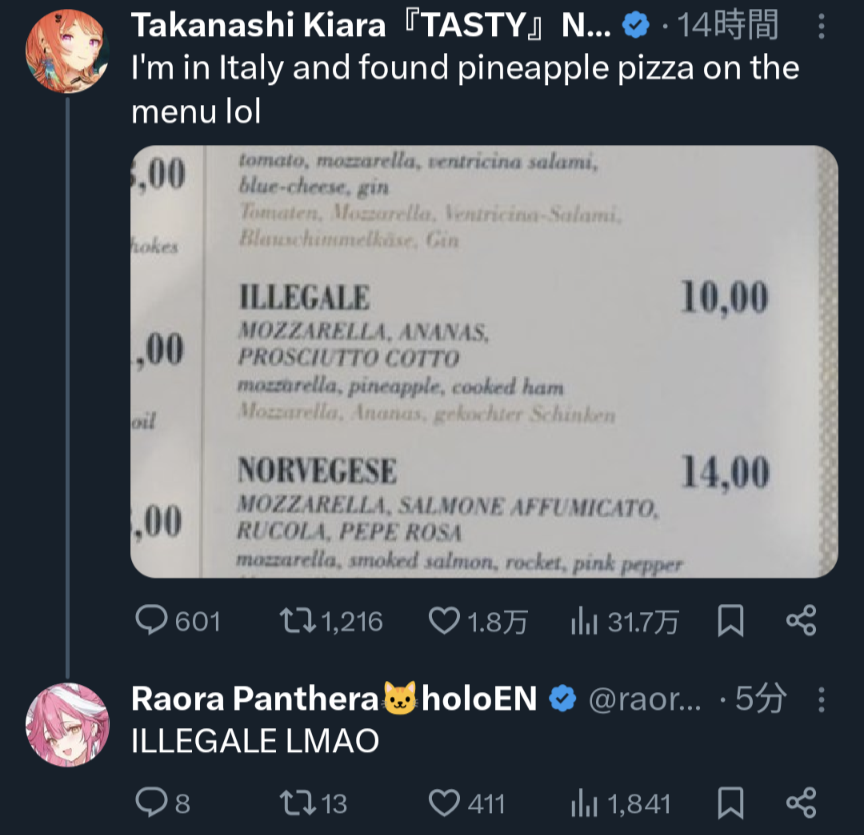This screenshot has height=835, width=864.
Task: Reply to Raora's ILLEGALE LMAO tweet
Action: 163,803
